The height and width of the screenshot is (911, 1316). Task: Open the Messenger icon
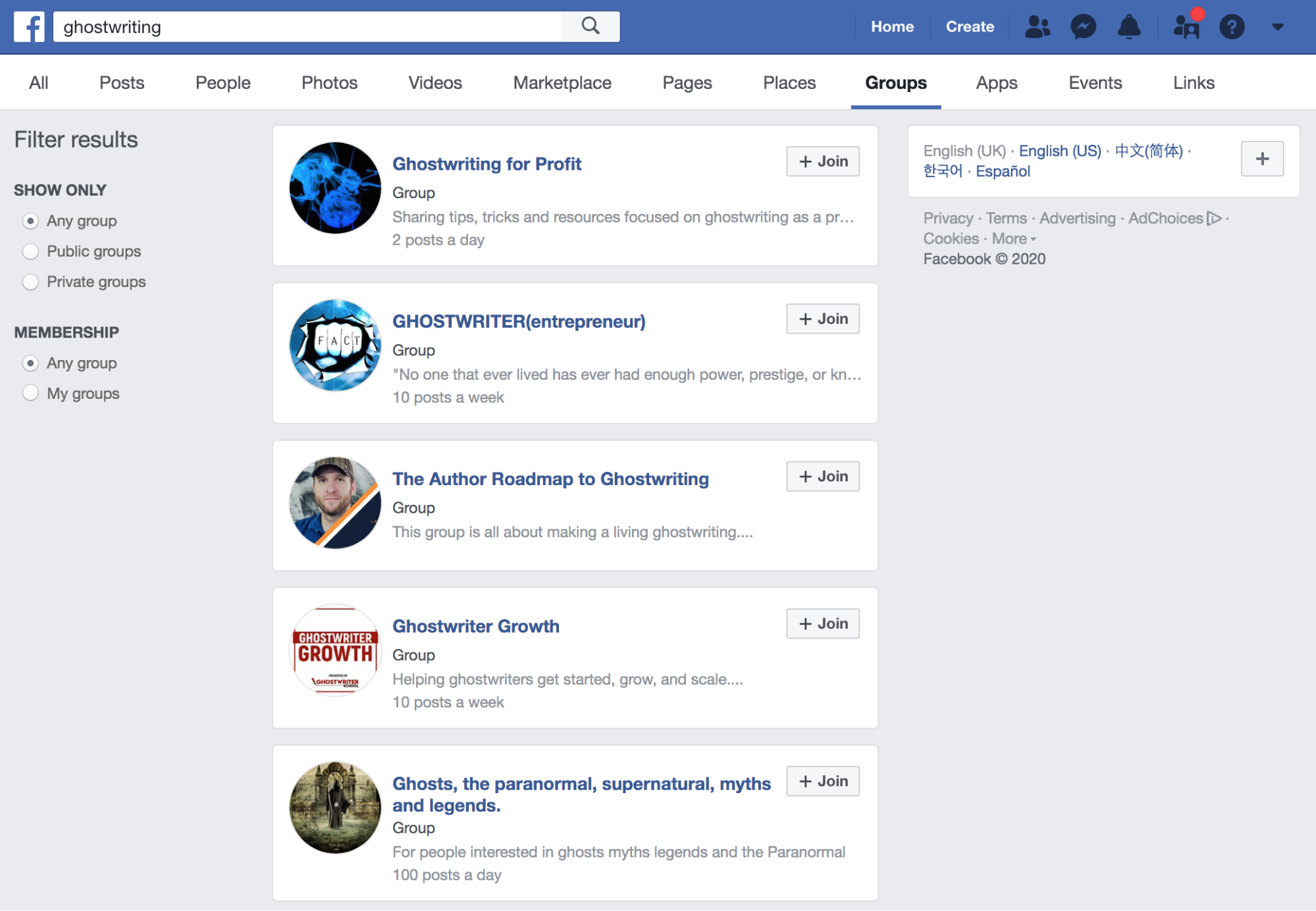tap(1083, 27)
